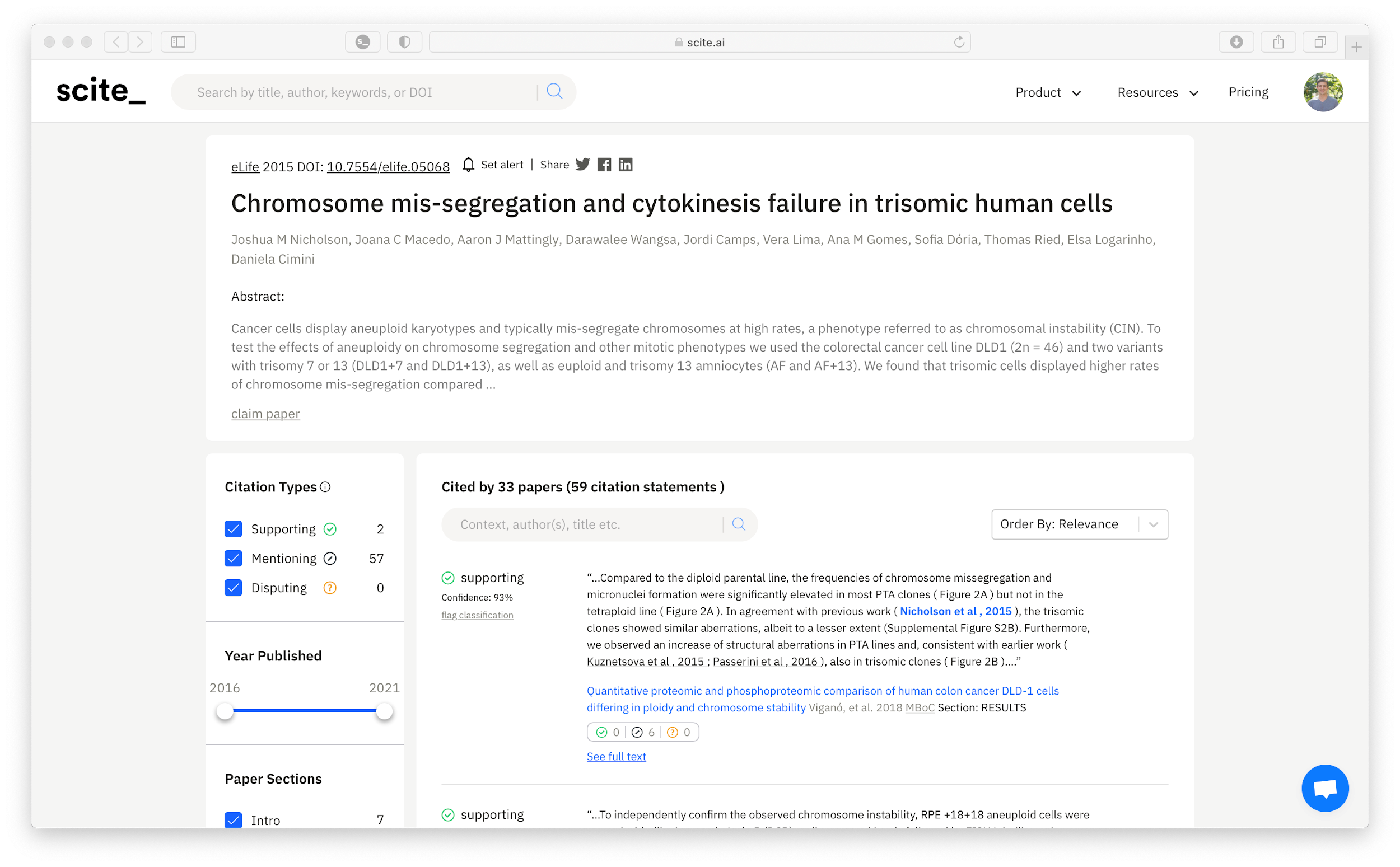Open the Nicholson et al, 2015 reference
The image size is (1400, 867).
tap(955, 611)
